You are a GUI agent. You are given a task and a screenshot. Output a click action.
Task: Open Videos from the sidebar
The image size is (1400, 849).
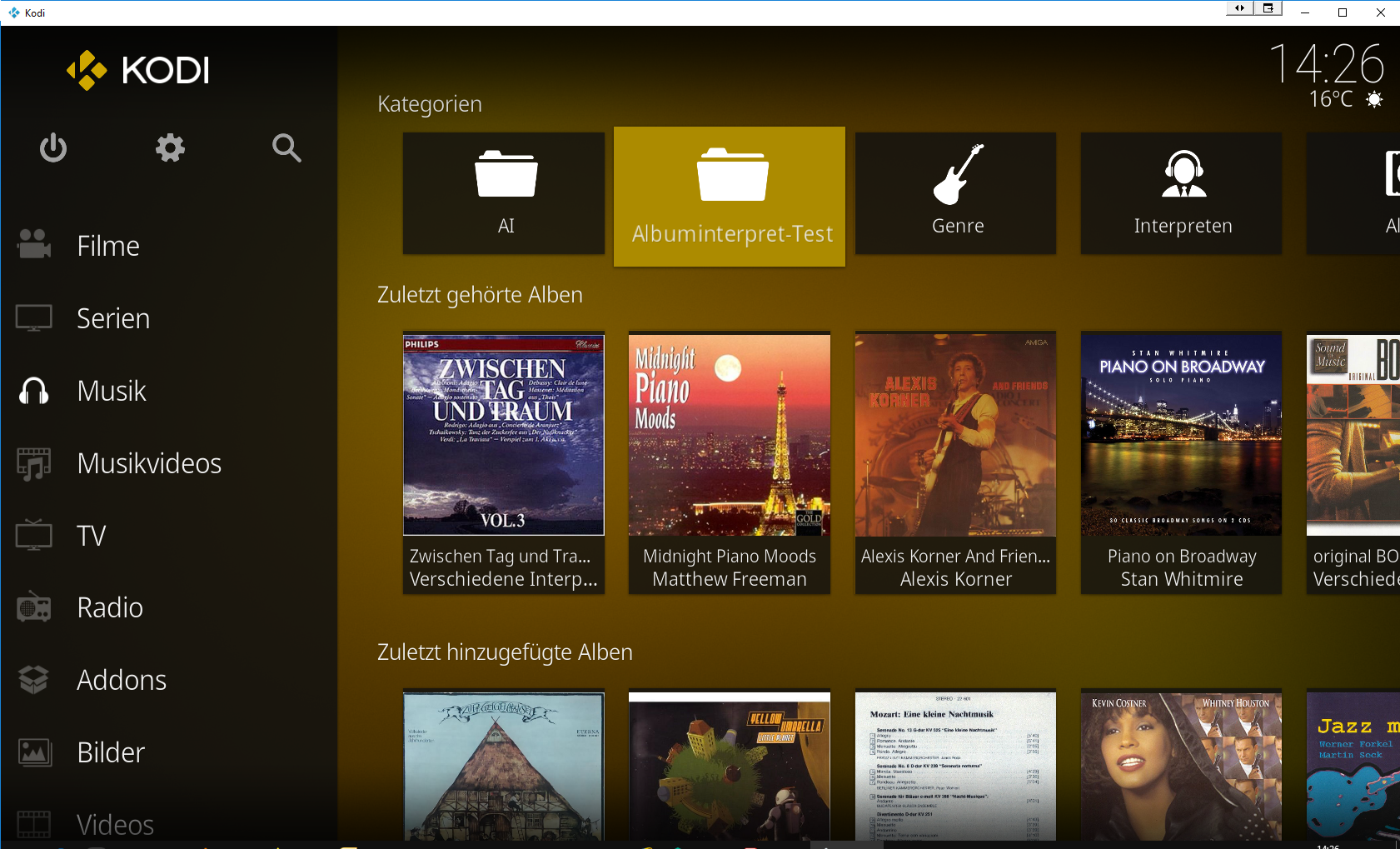click(x=115, y=825)
